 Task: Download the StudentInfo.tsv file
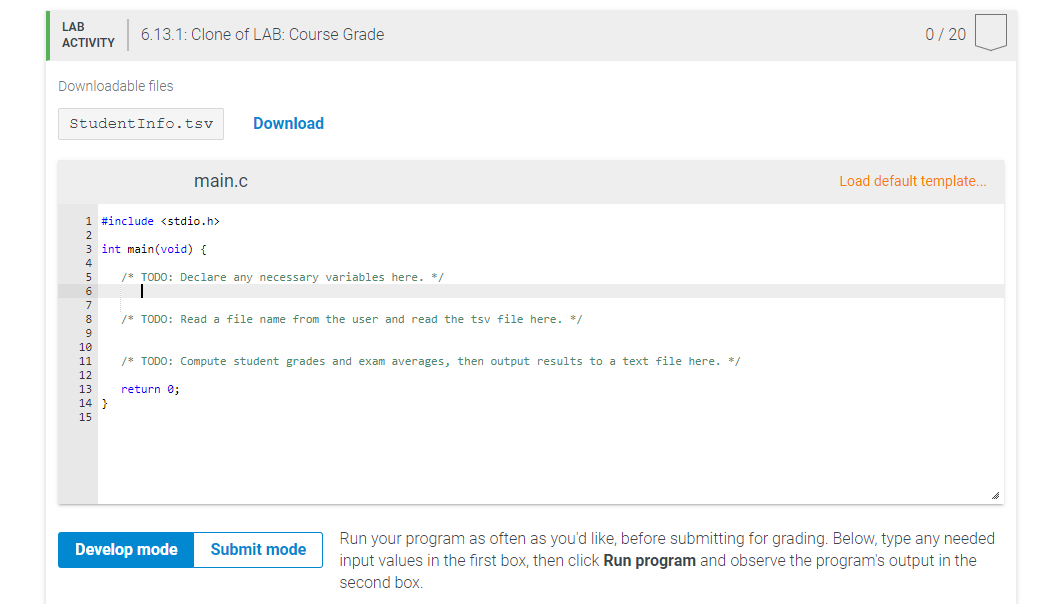tap(288, 123)
